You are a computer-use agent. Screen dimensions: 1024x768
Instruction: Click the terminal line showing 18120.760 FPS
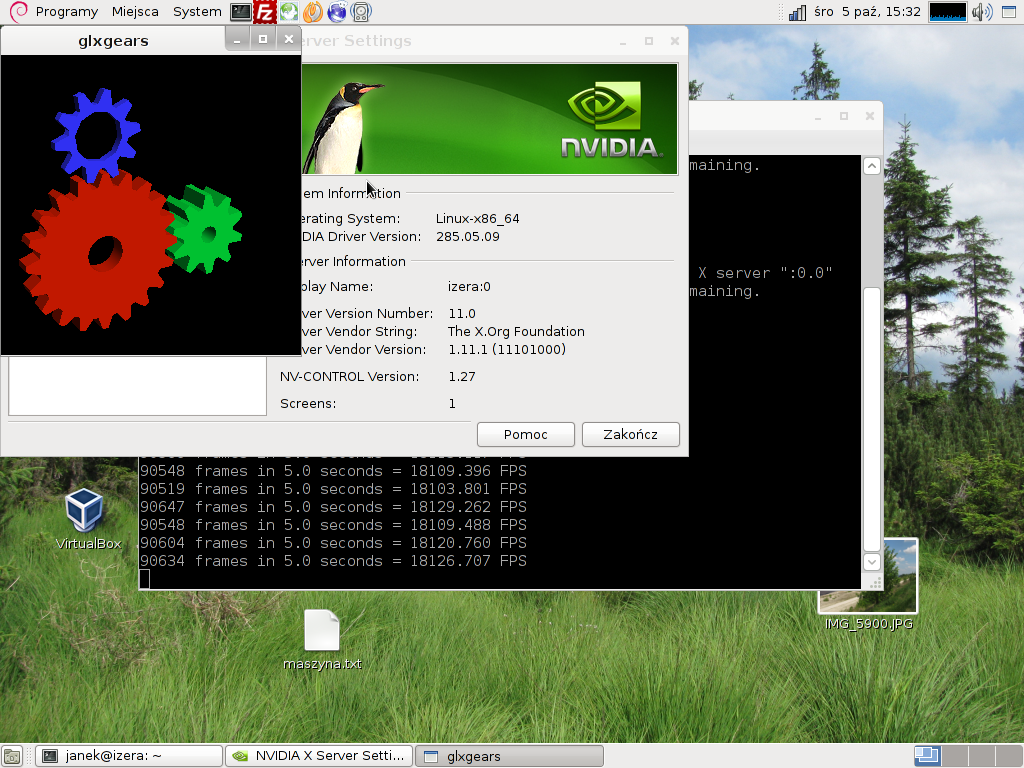[333, 543]
